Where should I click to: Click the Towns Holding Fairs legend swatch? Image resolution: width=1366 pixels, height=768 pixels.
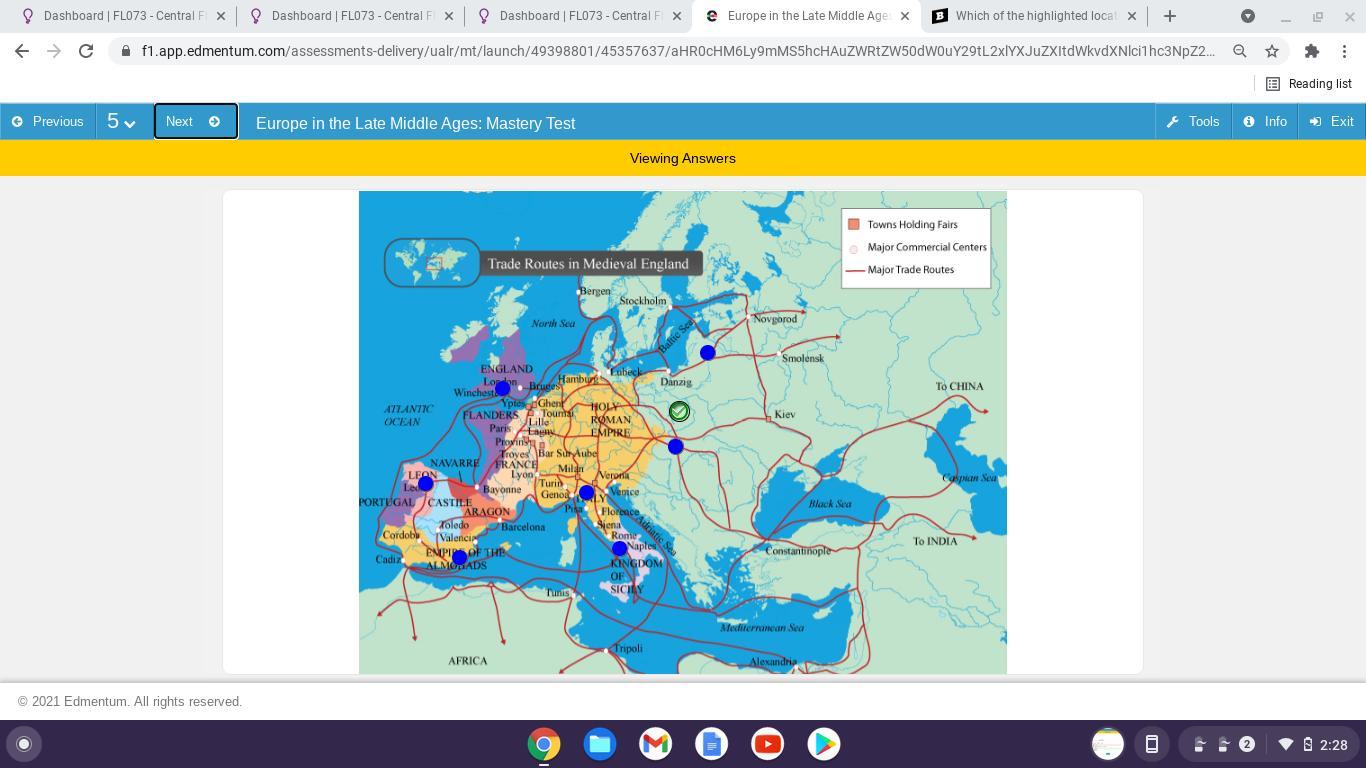pos(854,224)
